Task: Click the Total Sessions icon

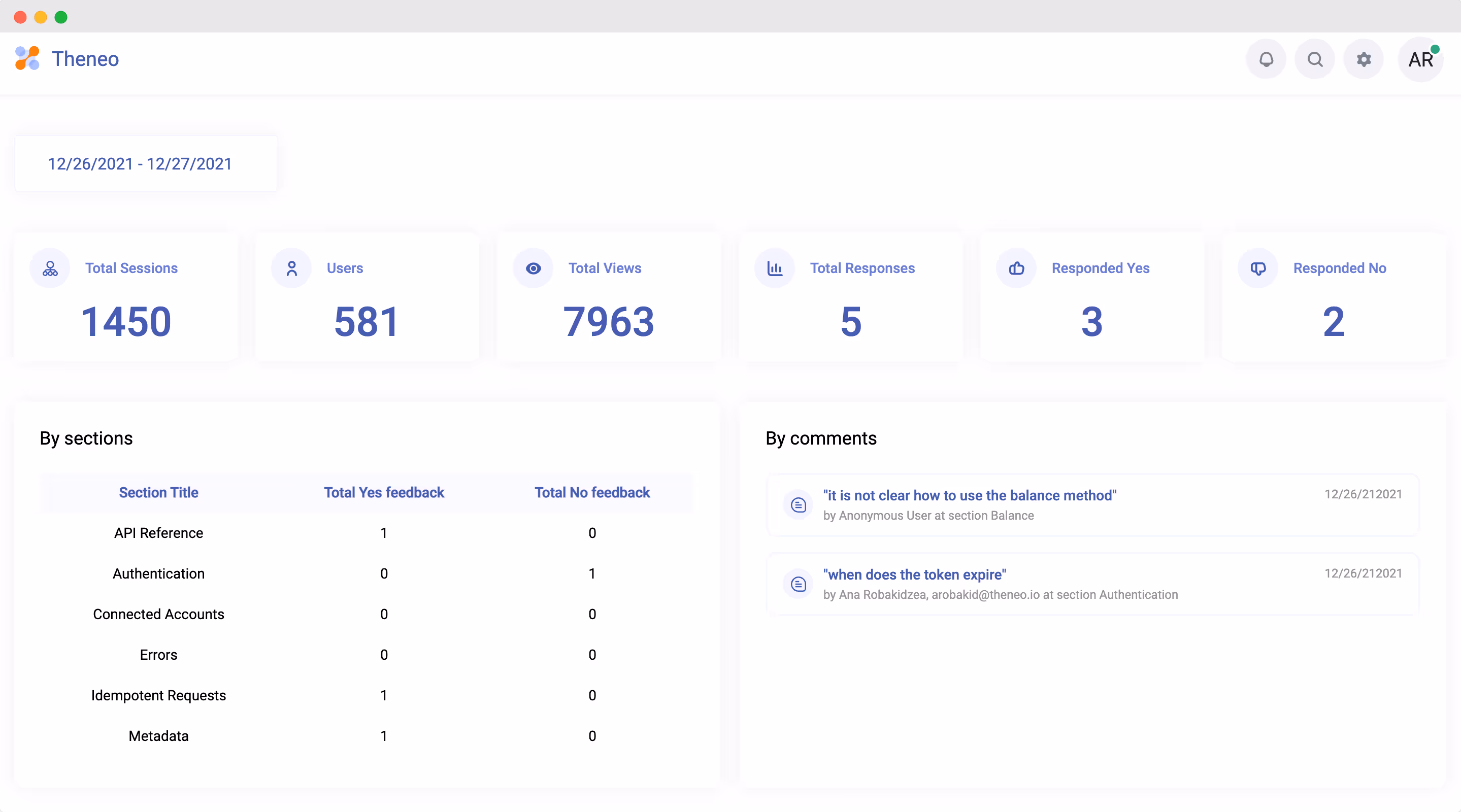Action: [50, 268]
